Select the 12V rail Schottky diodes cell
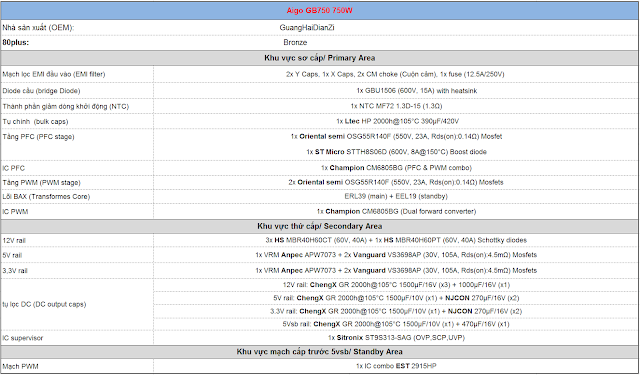 click(x=396, y=240)
